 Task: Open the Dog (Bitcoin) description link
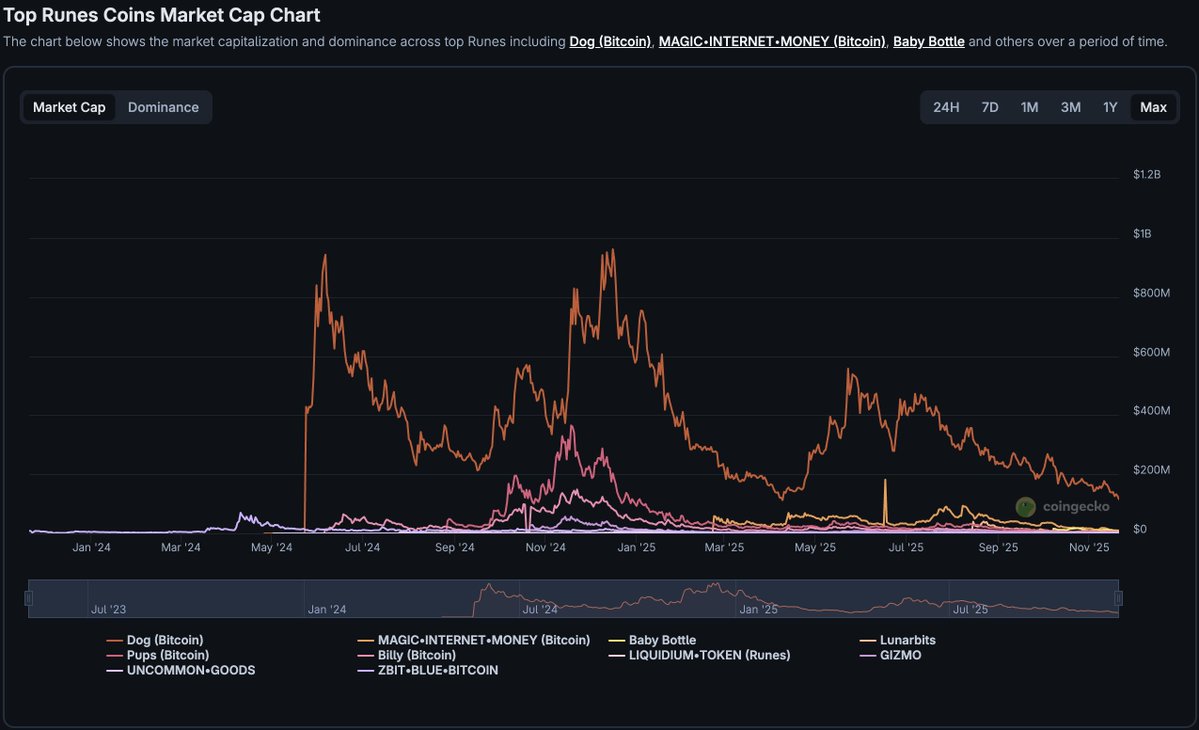[x=610, y=41]
